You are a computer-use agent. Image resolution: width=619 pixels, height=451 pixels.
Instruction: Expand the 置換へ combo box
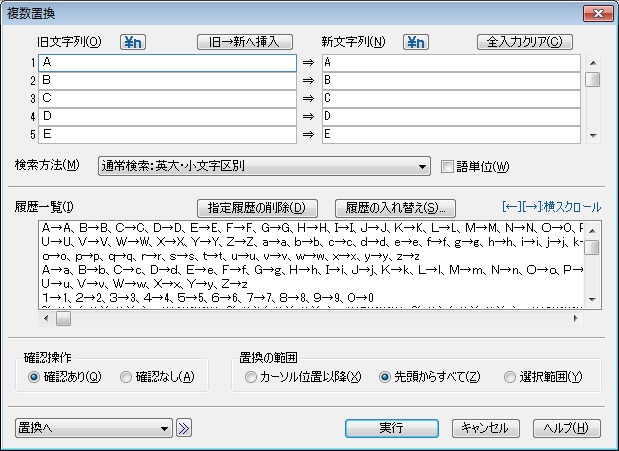[x=166, y=428]
